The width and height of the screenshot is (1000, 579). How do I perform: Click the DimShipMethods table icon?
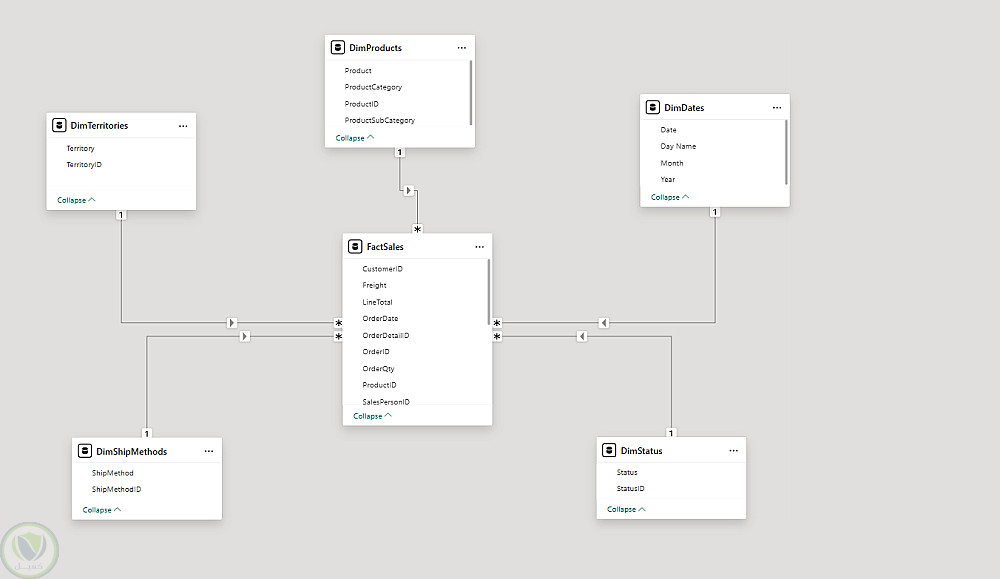85,451
